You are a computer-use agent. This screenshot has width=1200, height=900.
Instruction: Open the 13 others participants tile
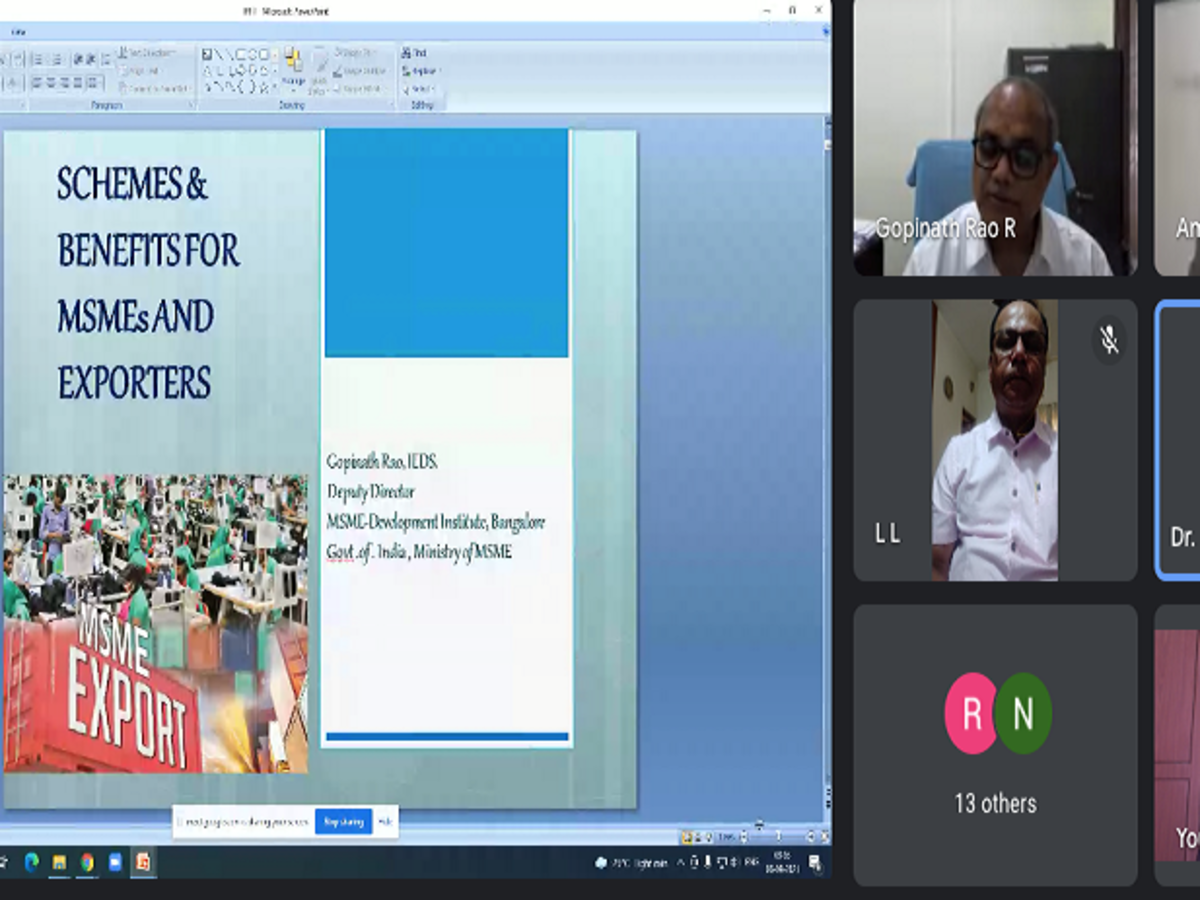[995, 745]
